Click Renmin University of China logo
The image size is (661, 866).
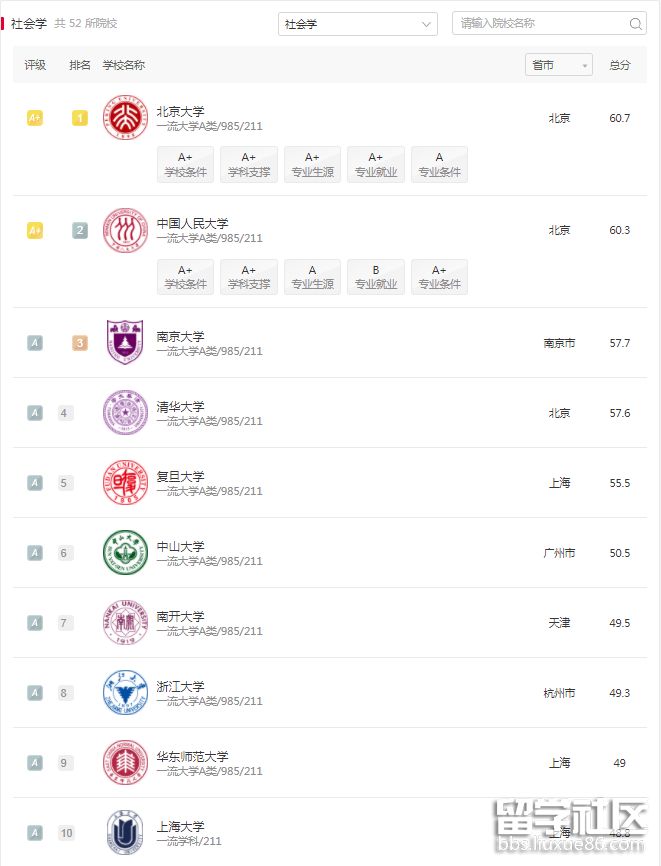click(125, 230)
